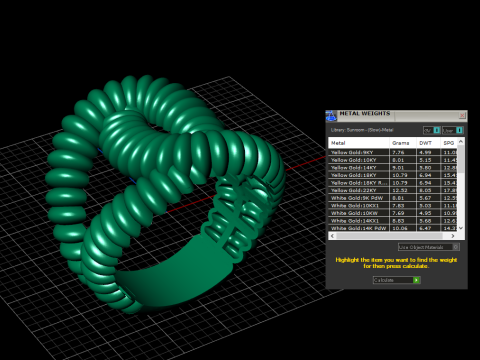
Task: Click the Metal column header
Action: 359,143
